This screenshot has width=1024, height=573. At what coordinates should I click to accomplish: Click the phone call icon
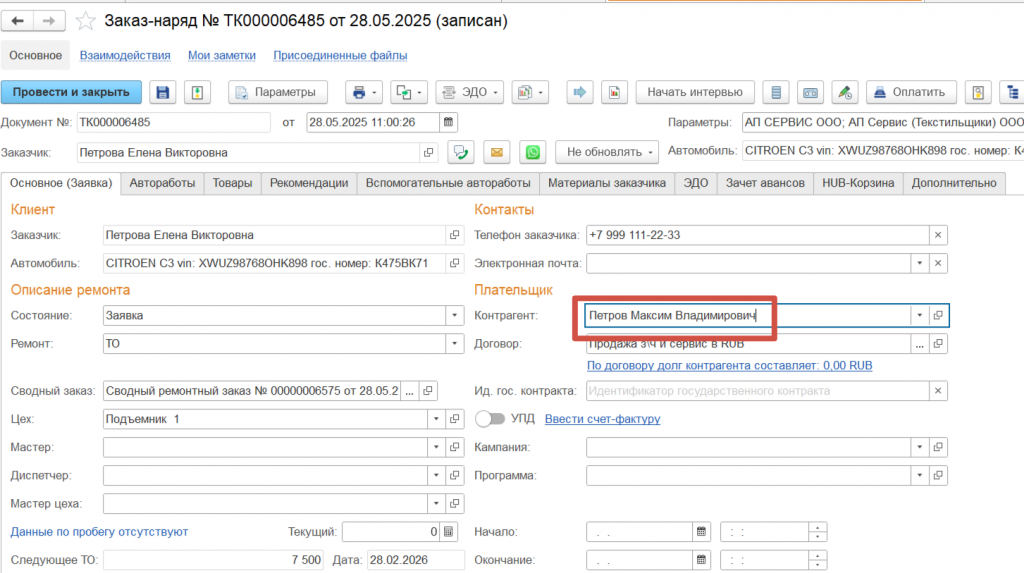461,152
